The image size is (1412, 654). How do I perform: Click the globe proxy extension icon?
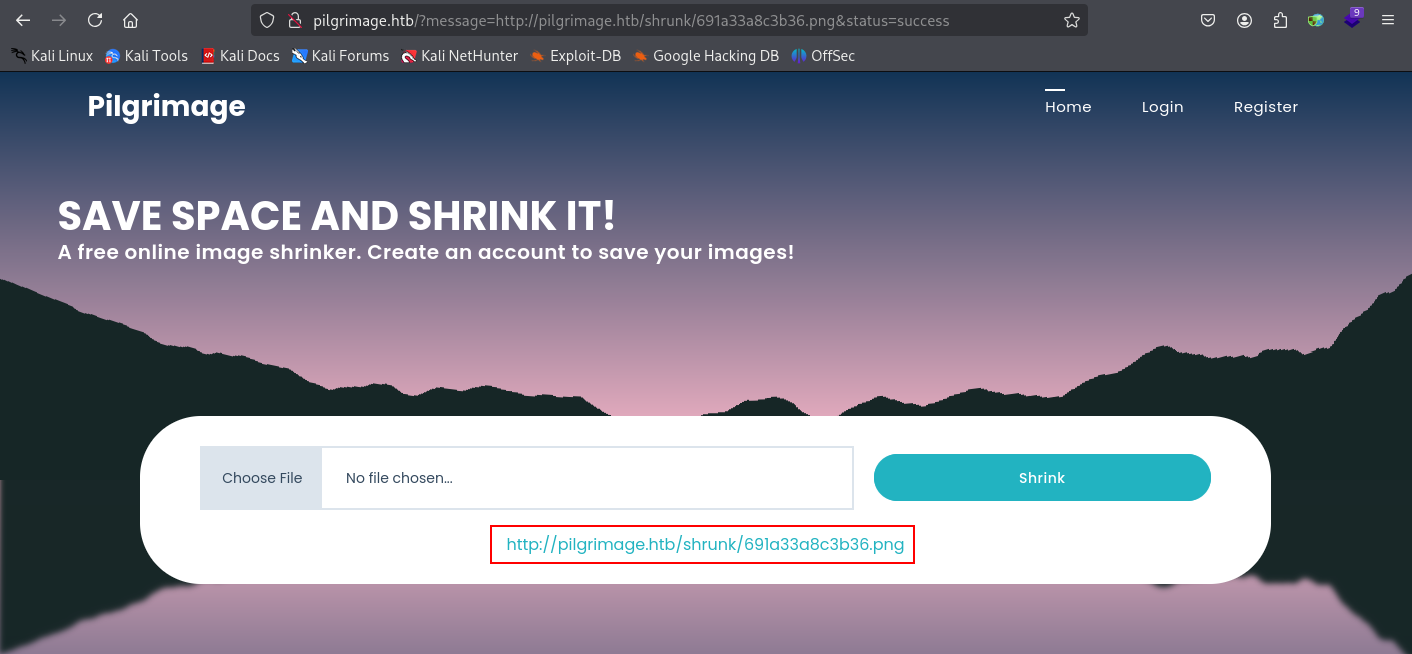click(1316, 20)
